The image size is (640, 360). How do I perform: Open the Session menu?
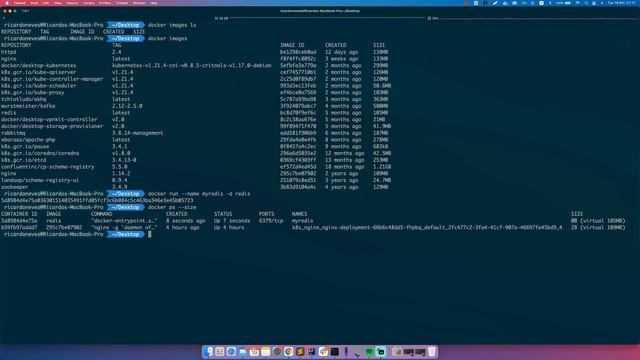72,3
